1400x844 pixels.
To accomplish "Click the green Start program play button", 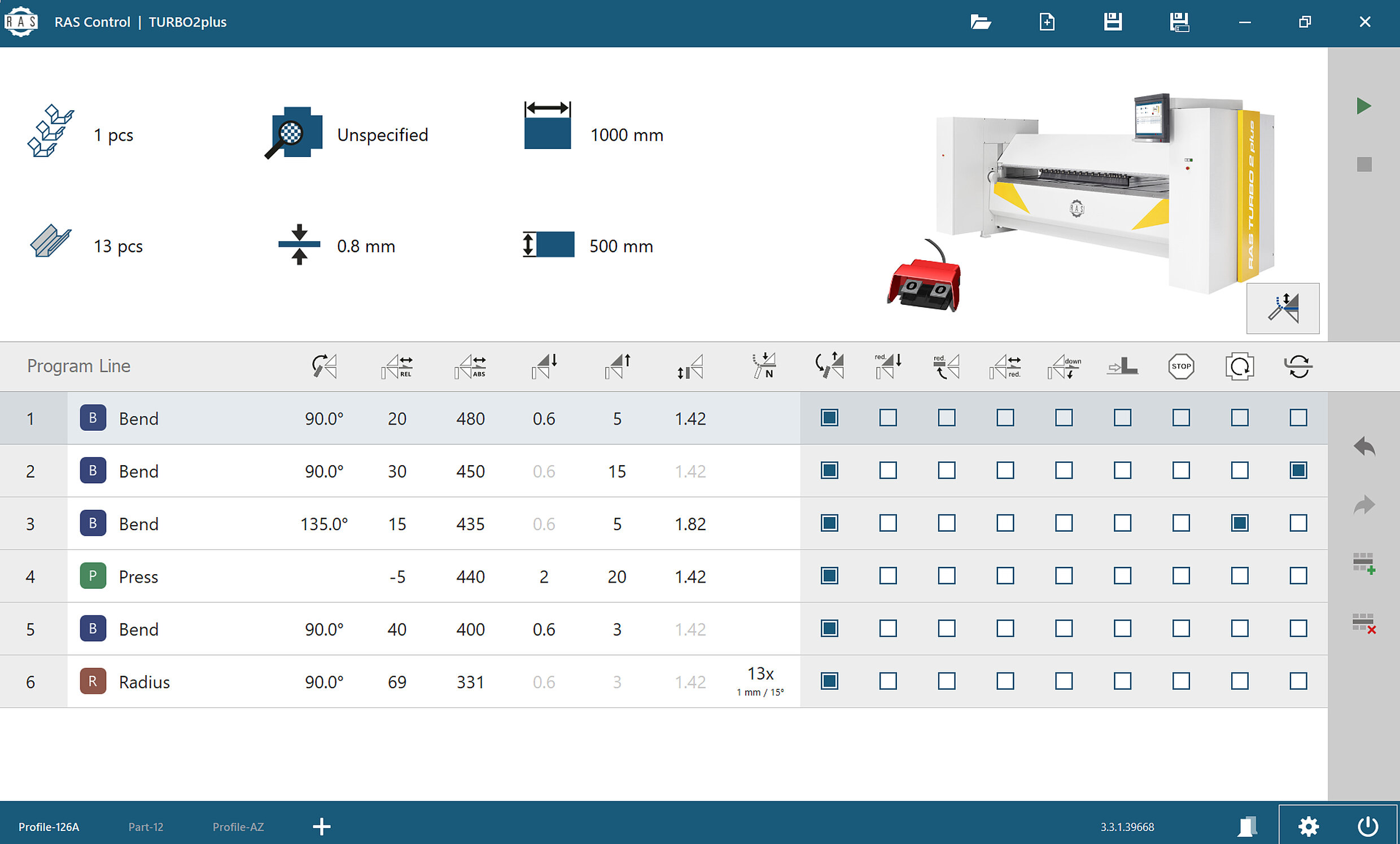I will pyautogui.click(x=1364, y=106).
